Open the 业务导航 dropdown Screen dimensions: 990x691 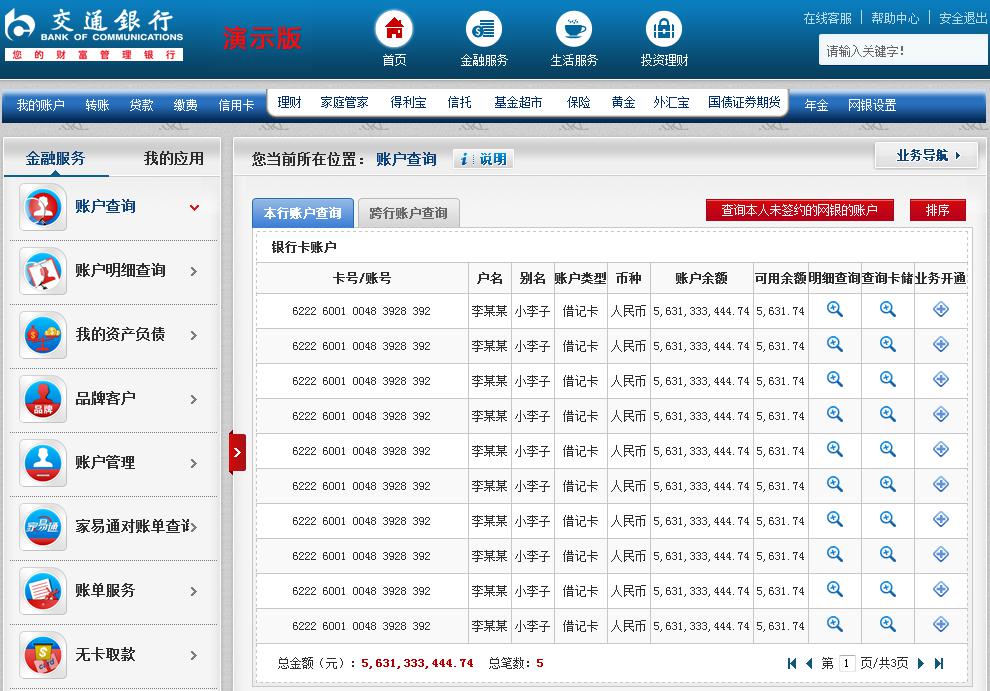pyautogui.click(x=926, y=155)
